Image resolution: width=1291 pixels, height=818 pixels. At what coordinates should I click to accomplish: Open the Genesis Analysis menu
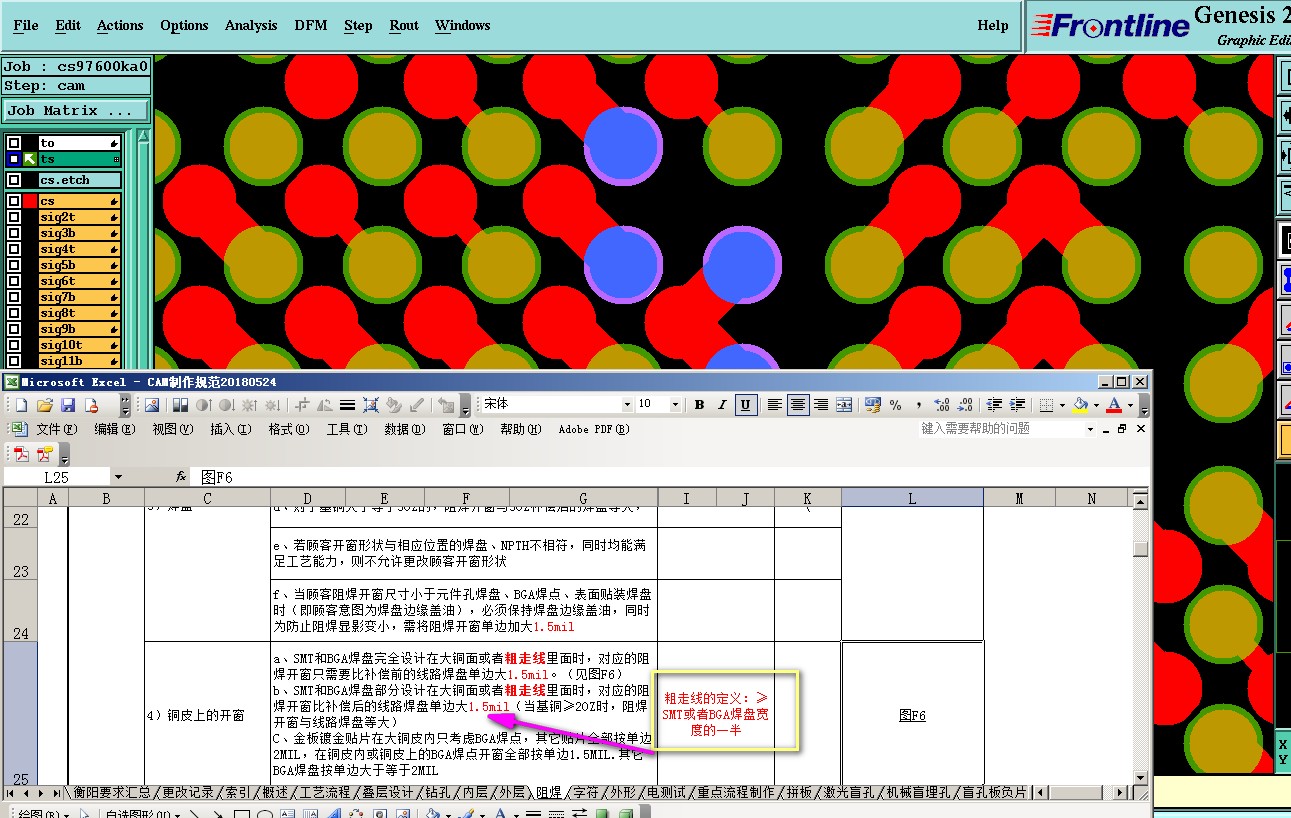pos(251,25)
